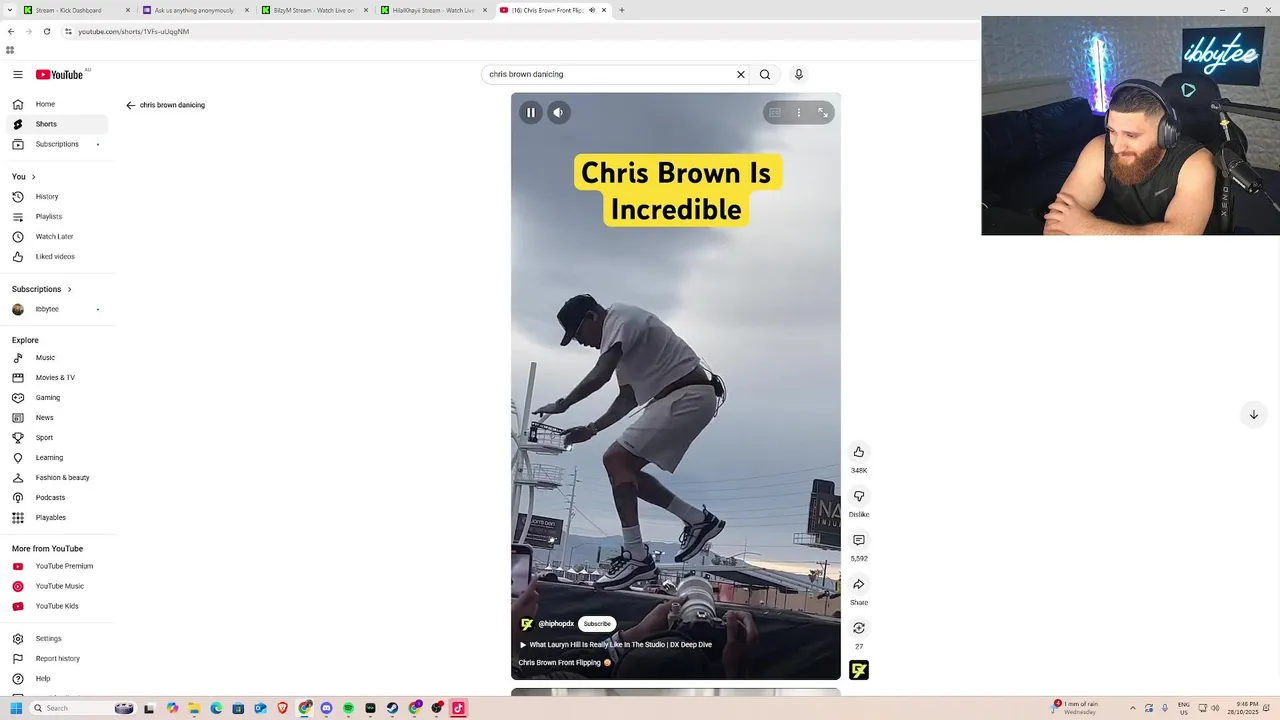This screenshot has height=720, width=1280.
Task: Expand the You section
Action: pos(24,177)
